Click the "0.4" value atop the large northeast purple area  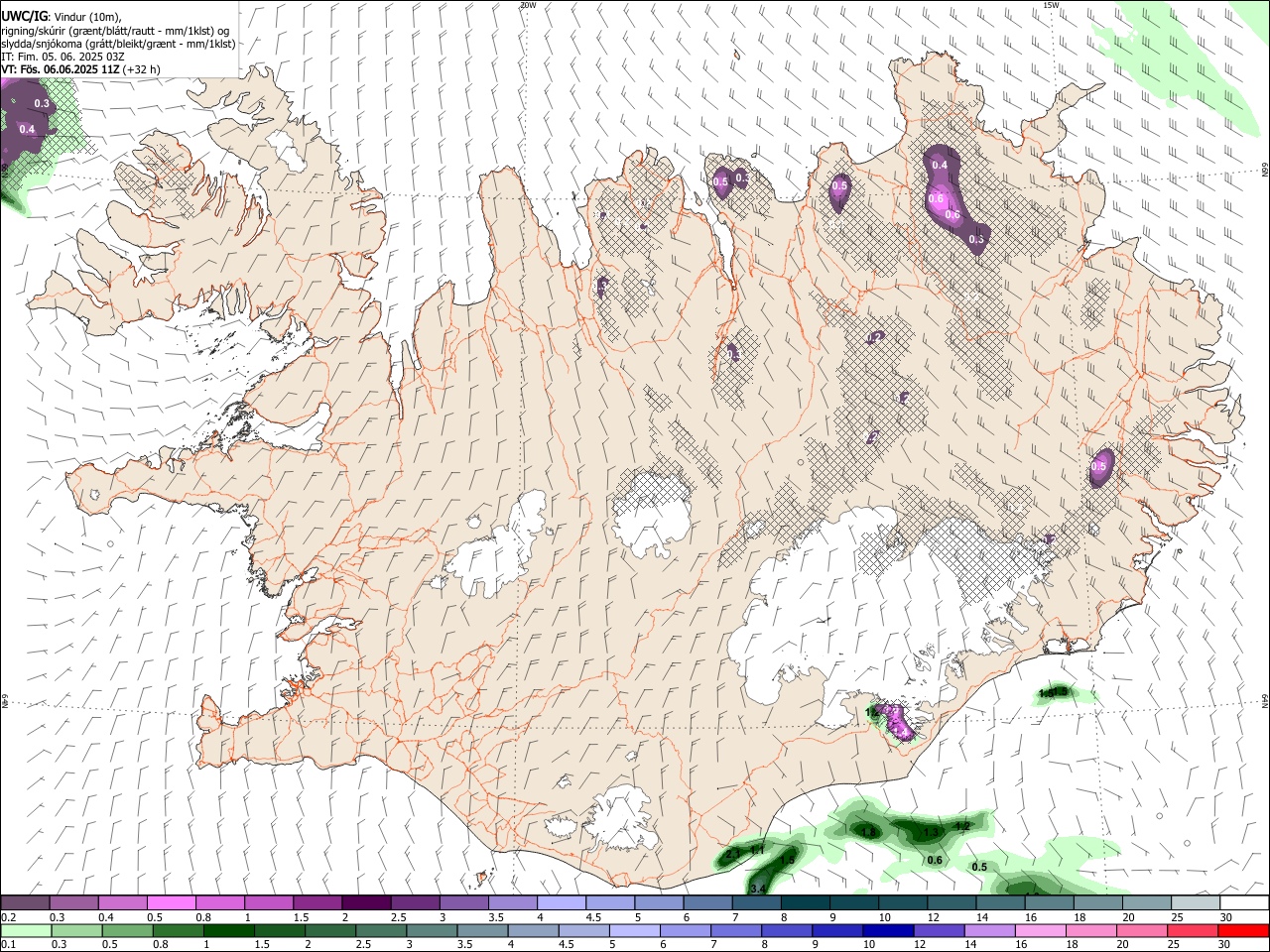click(x=940, y=166)
